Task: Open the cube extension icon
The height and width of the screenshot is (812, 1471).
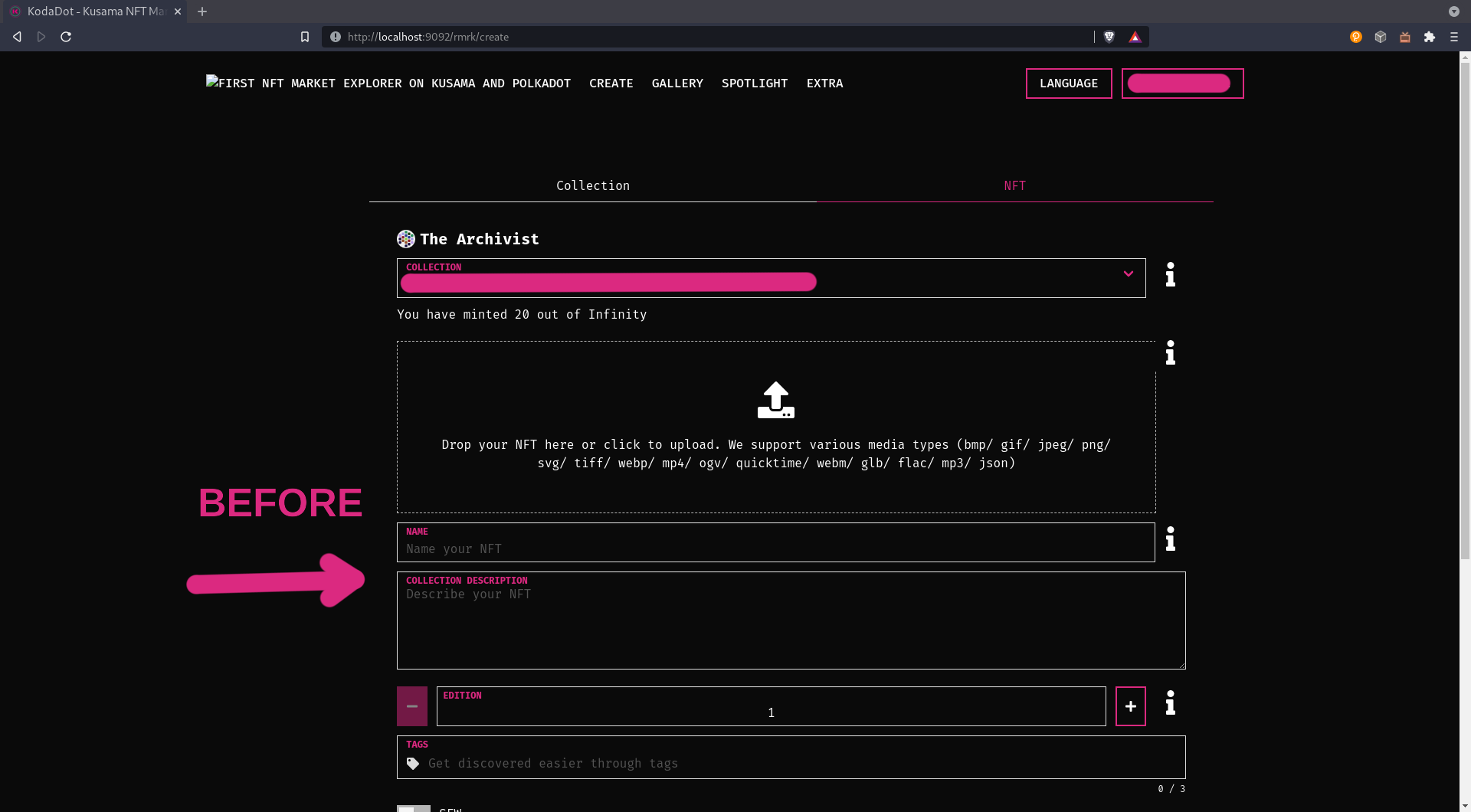Action: [x=1381, y=37]
